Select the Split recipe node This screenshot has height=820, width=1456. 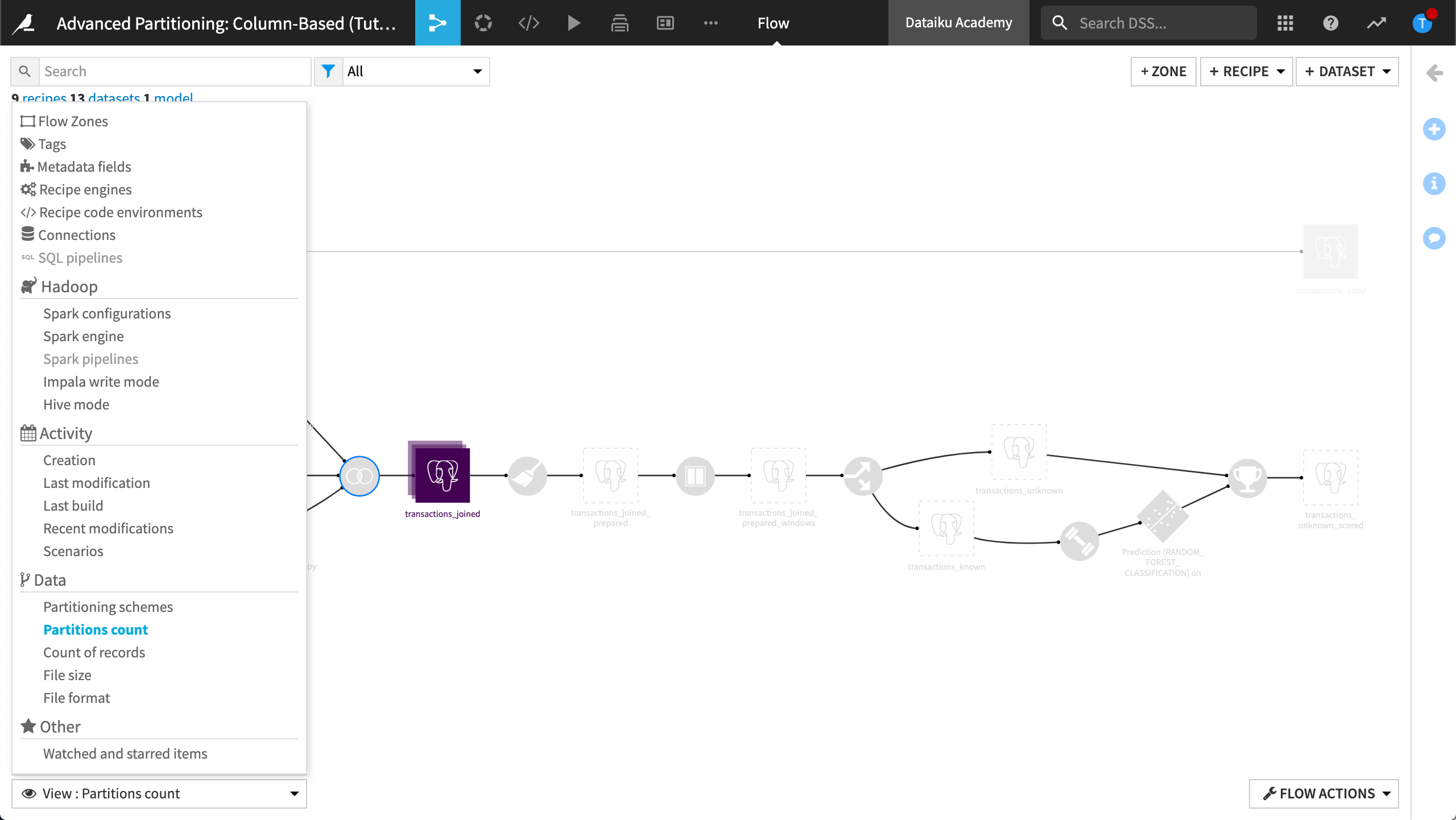(863, 476)
